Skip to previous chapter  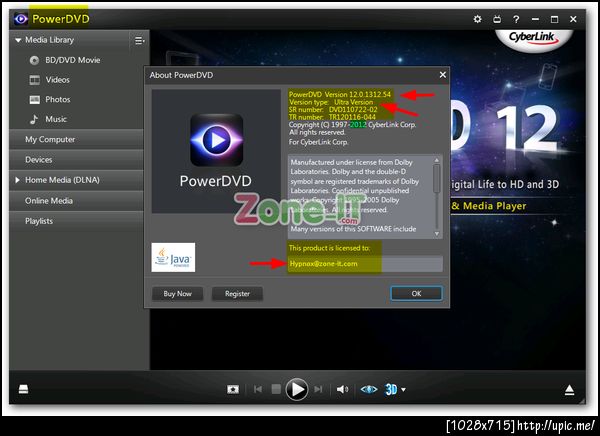click(258, 389)
